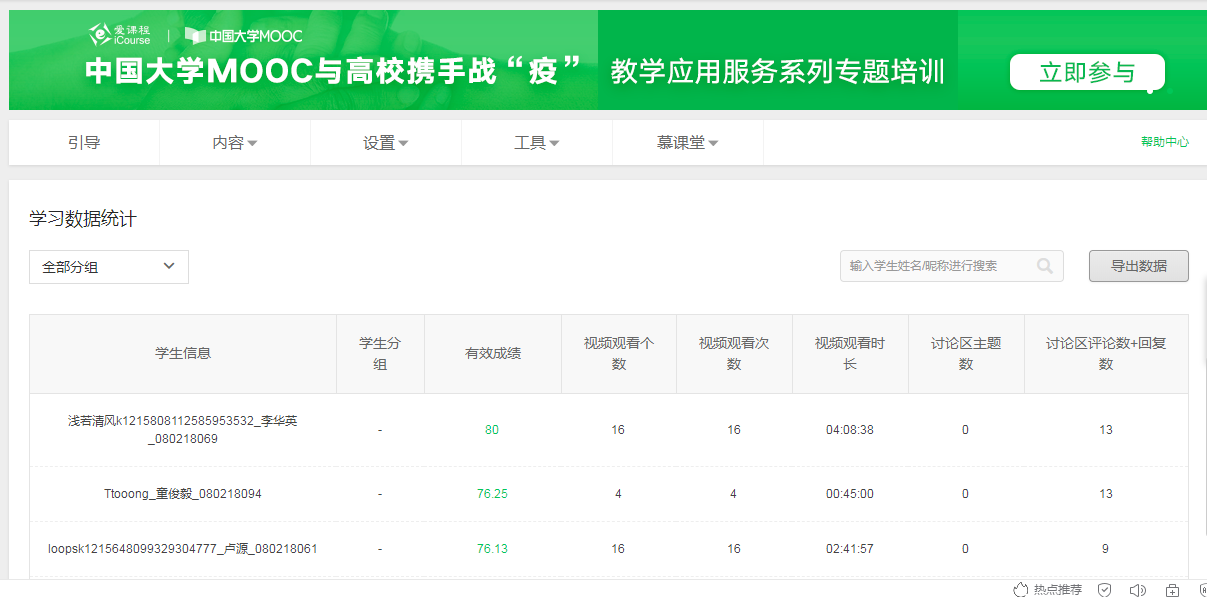Viewport: 1207px width, 597px height.
Task: Open the 帮助中心 link
Action: click(x=1164, y=142)
